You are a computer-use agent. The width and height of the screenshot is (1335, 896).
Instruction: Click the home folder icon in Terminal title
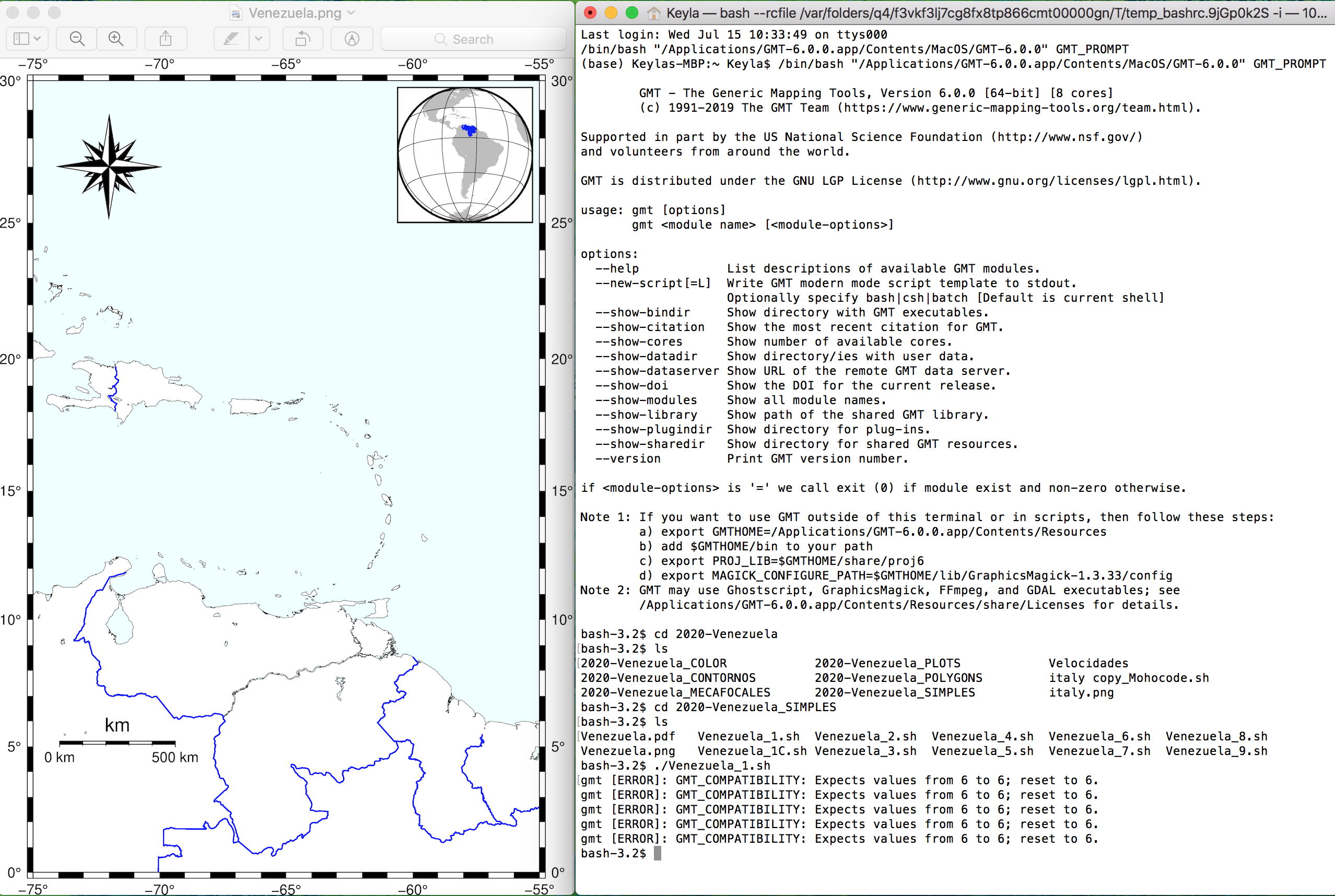[654, 13]
